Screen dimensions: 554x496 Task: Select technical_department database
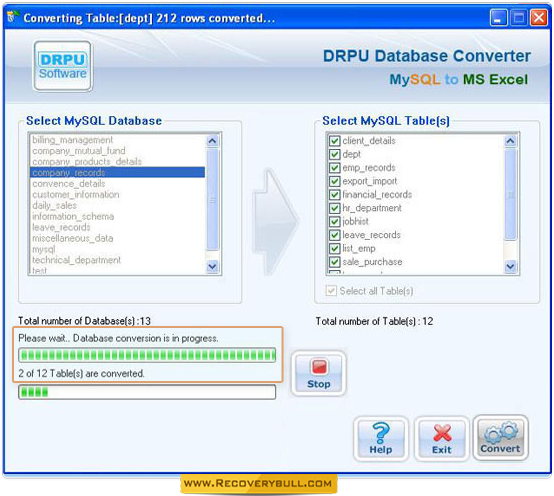[x=117, y=260]
